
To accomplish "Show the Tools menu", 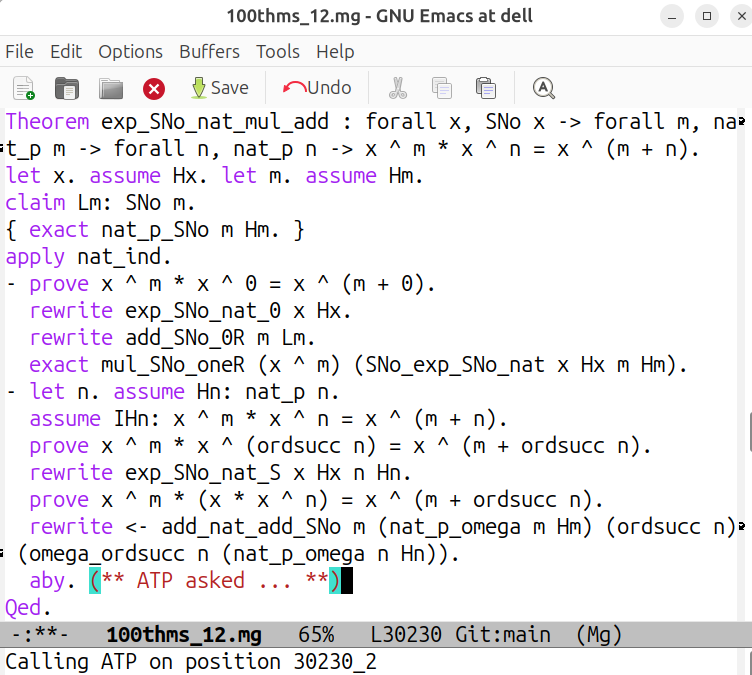I will (x=277, y=51).
